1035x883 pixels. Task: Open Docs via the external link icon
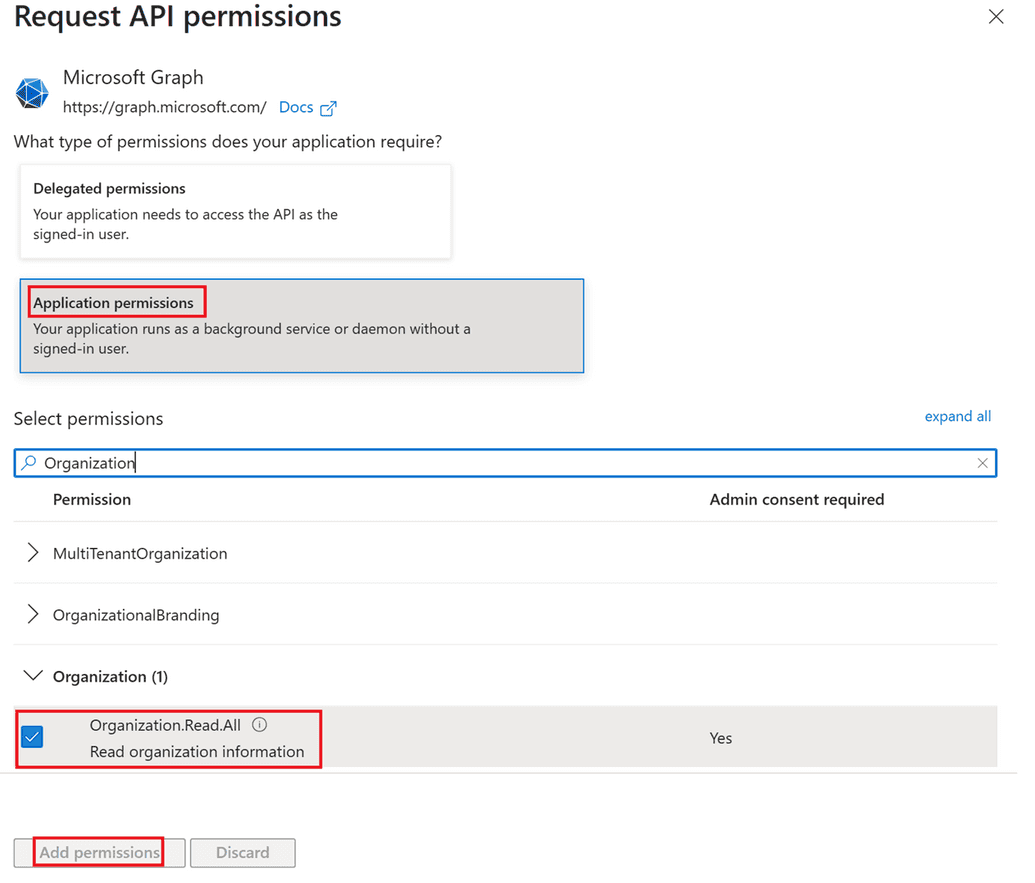pos(328,107)
